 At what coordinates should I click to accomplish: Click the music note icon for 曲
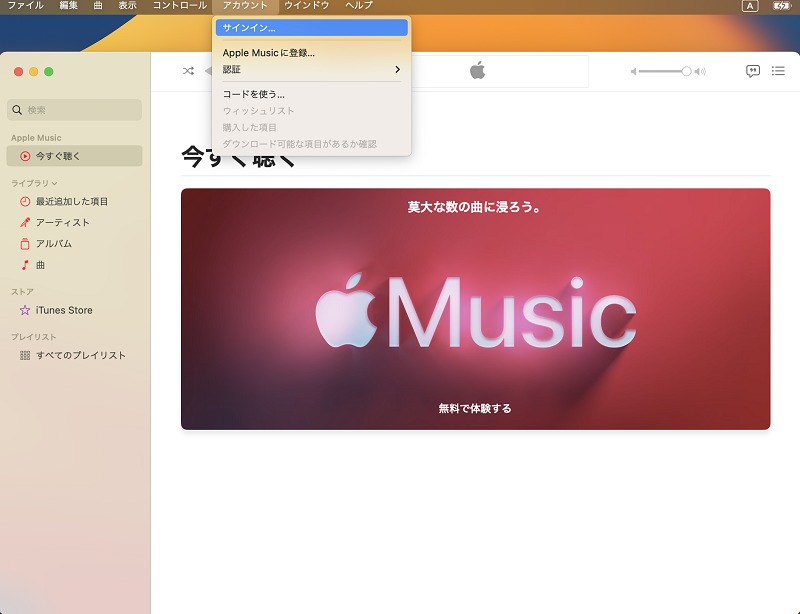[x=24, y=265]
